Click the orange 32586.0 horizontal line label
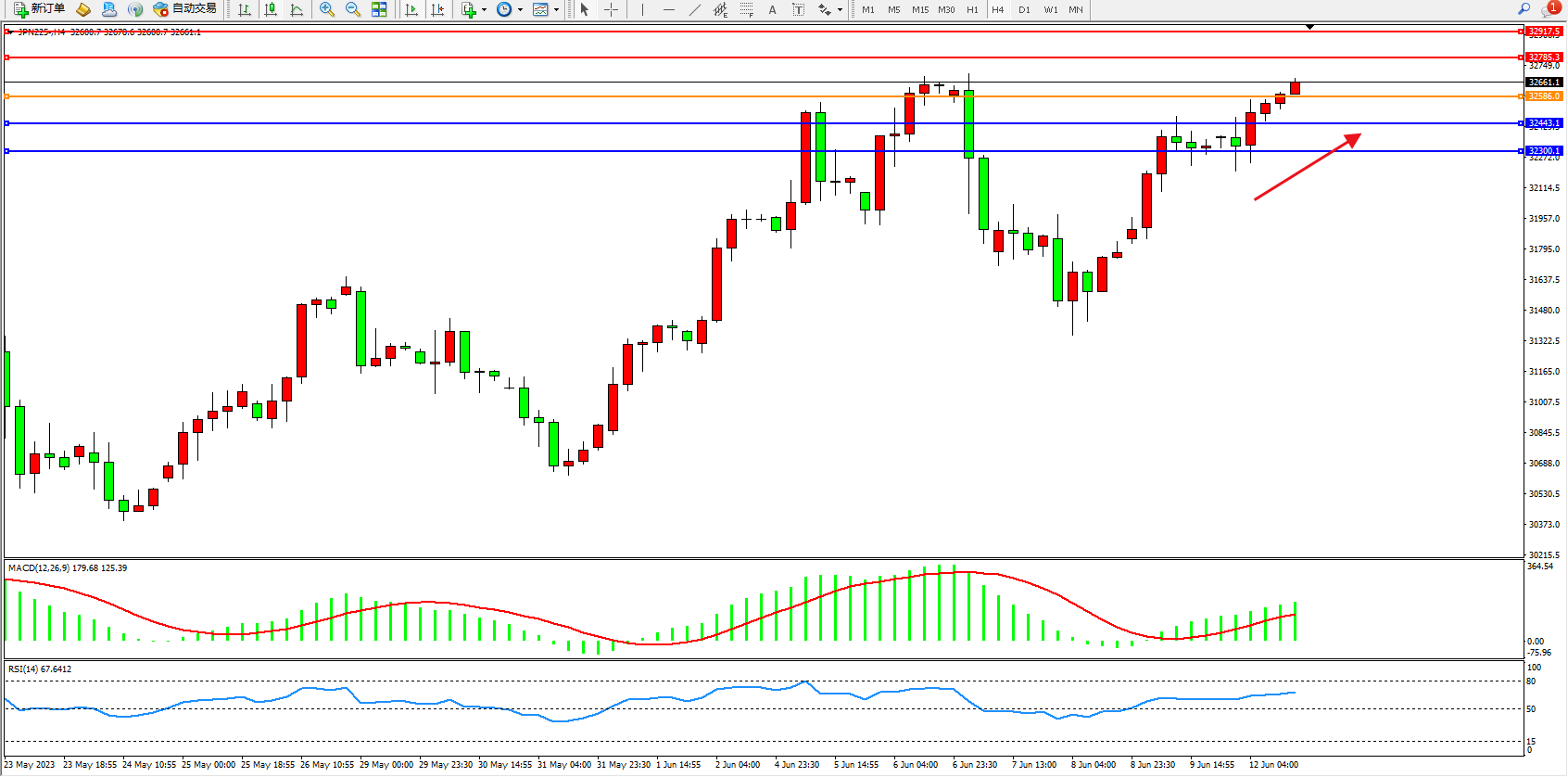 (x=1544, y=96)
